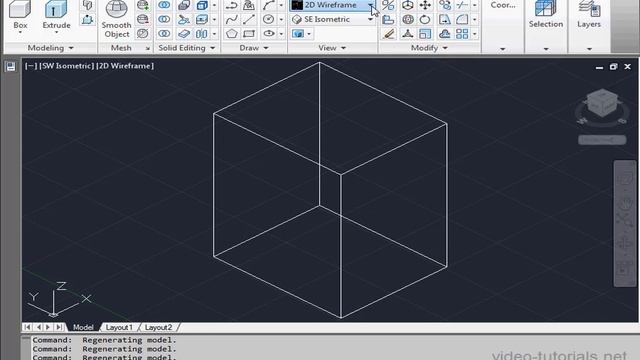640x360 pixels.
Task: Open the small arrow beside the View panel icon
Action: click(x=309, y=33)
